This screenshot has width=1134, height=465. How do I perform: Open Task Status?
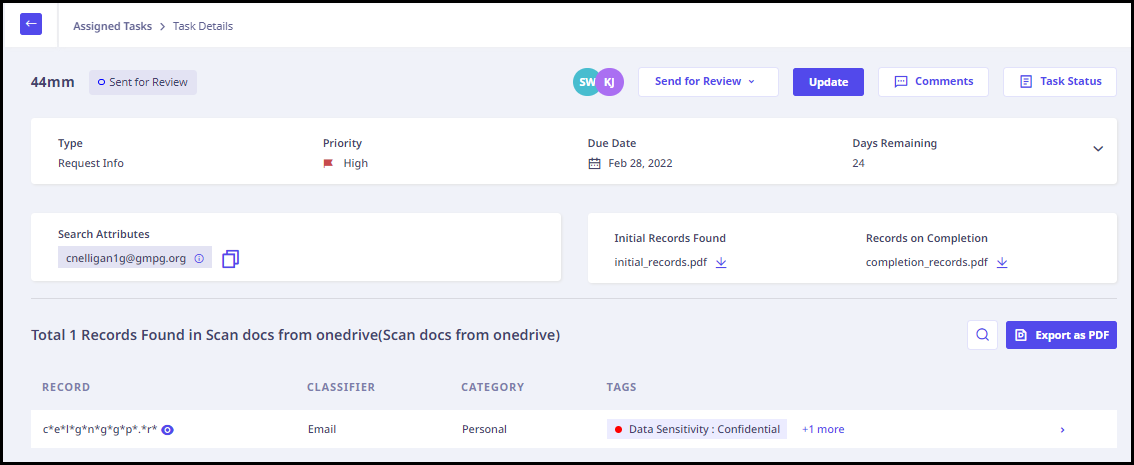coord(1060,82)
